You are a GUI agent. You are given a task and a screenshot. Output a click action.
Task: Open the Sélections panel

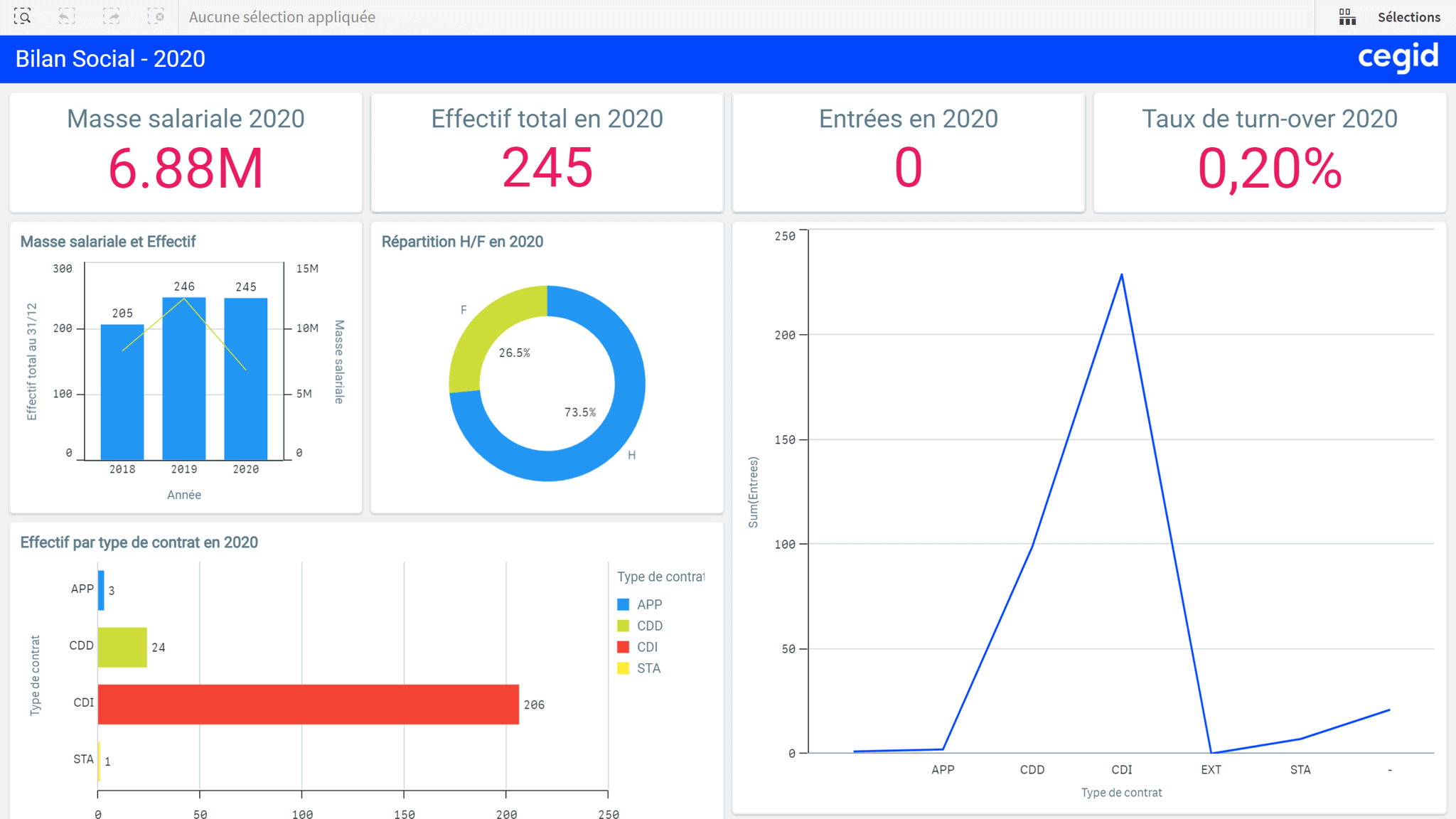[x=1409, y=16]
